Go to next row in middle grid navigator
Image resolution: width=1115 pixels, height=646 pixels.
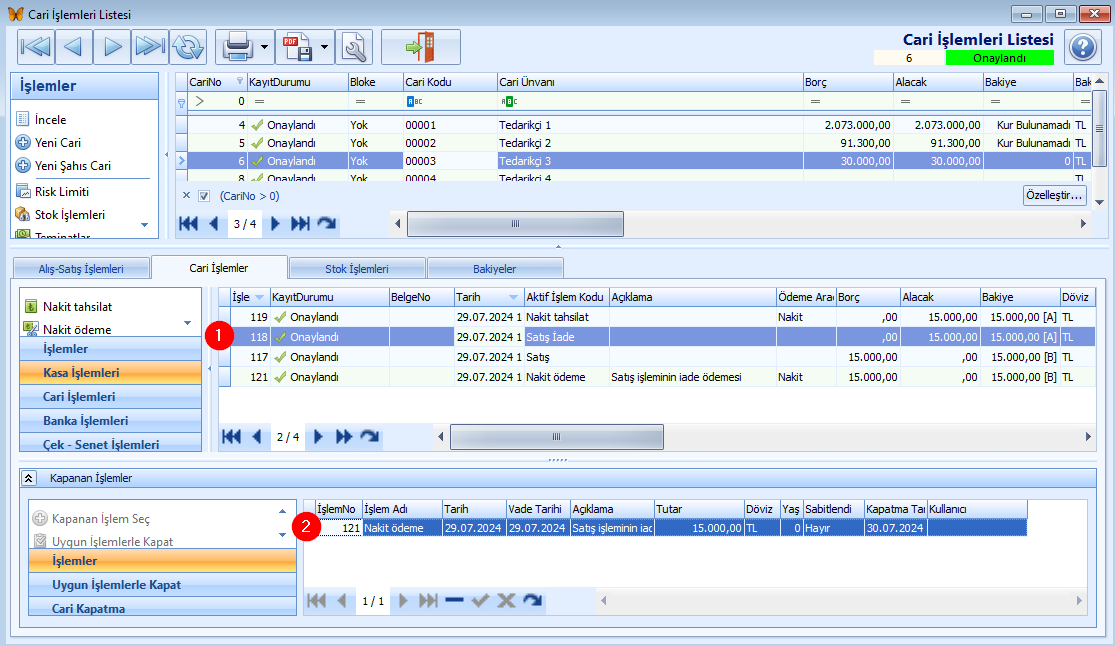(x=319, y=437)
